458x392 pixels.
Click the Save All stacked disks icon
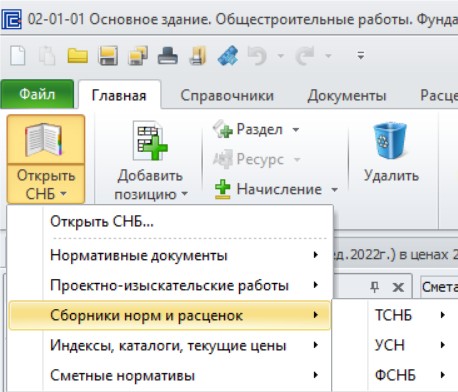(138, 56)
